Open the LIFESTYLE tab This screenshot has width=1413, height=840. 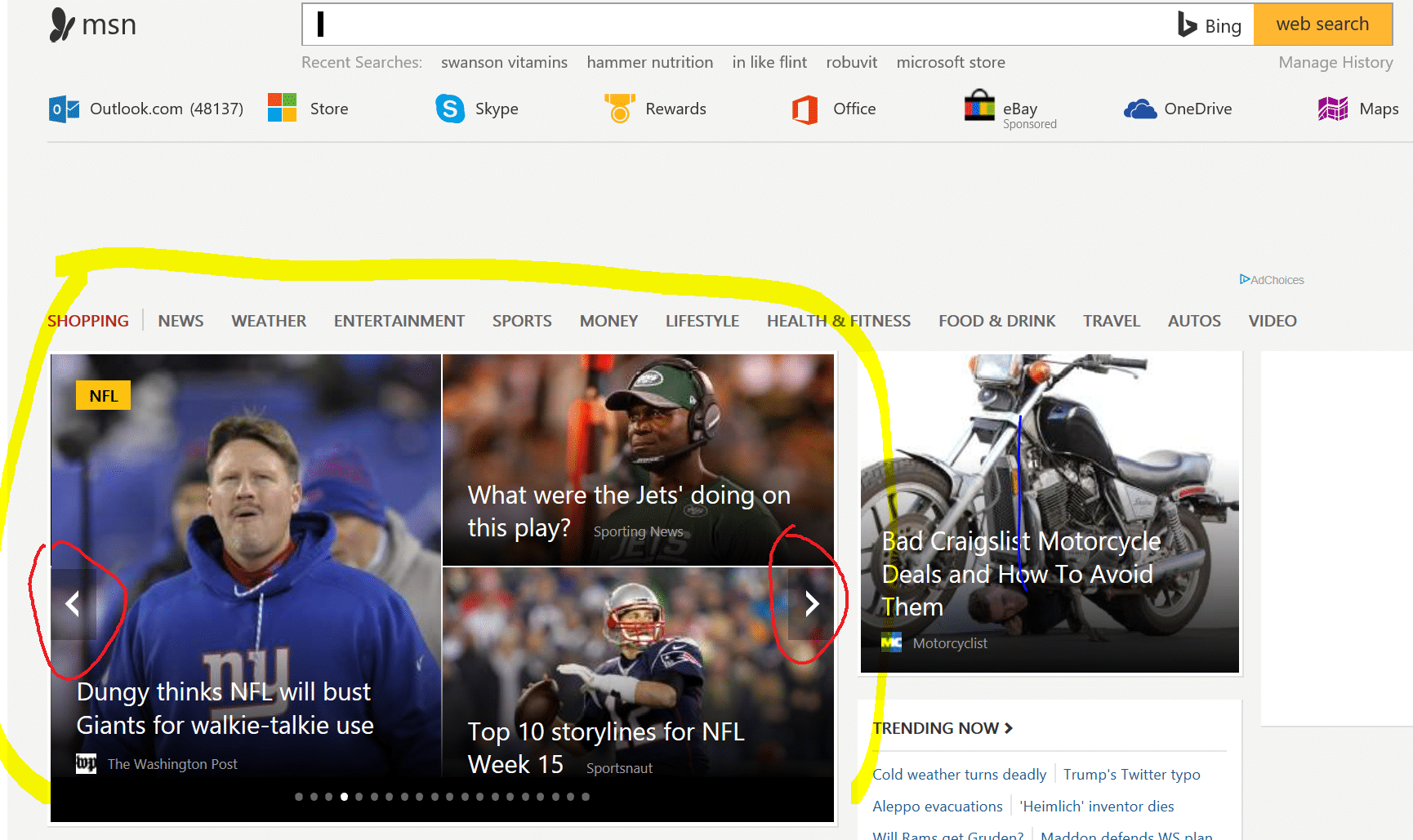(702, 321)
